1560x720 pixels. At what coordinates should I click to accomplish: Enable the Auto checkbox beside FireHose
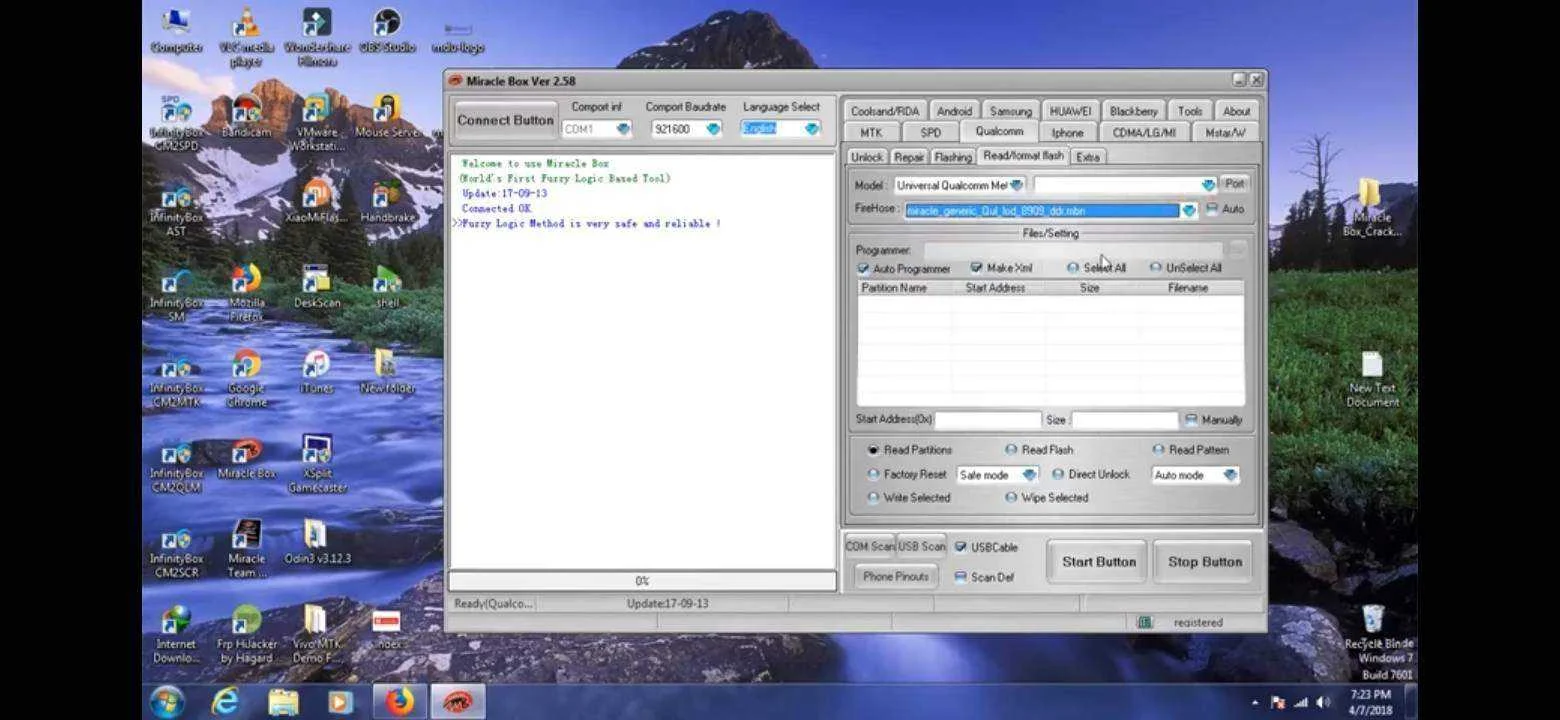(x=1212, y=209)
